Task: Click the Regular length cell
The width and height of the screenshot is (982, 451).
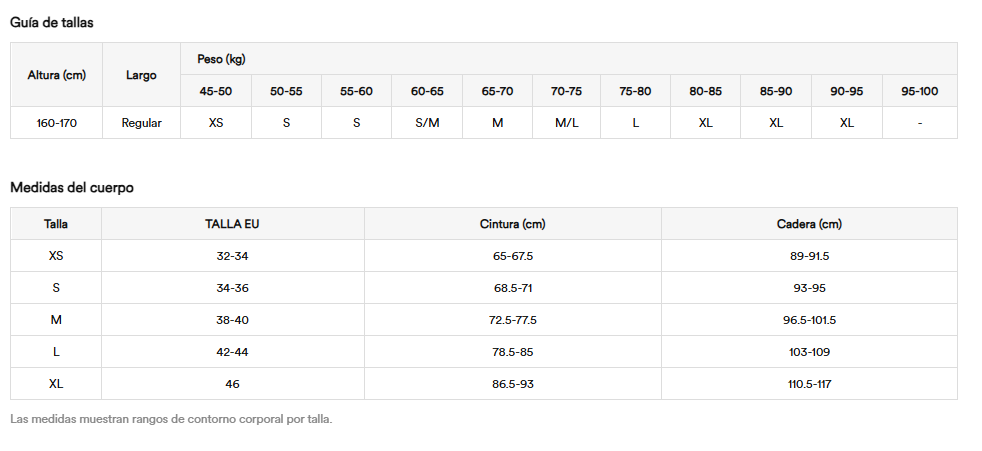Action: [142, 123]
